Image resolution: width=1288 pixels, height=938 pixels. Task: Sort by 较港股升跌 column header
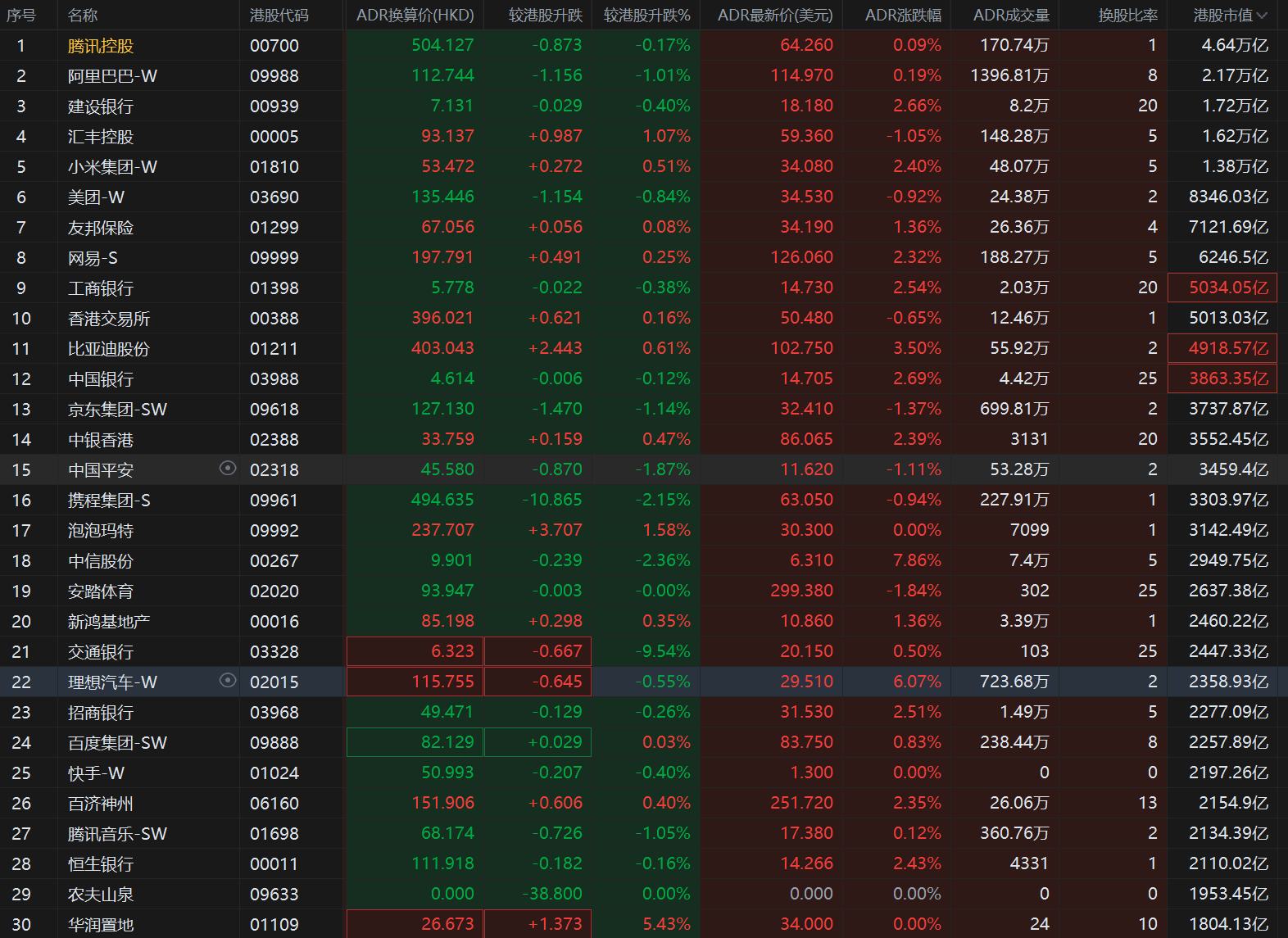(x=545, y=15)
